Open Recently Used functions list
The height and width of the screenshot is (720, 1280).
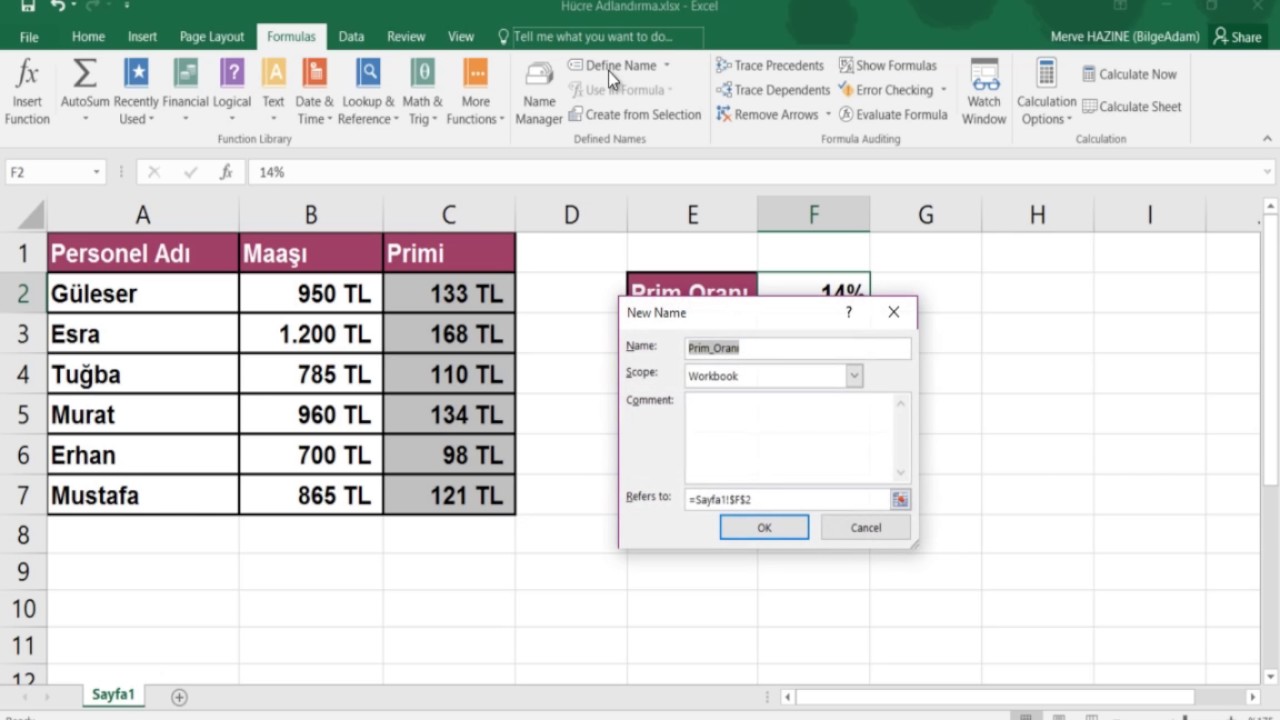[136, 93]
